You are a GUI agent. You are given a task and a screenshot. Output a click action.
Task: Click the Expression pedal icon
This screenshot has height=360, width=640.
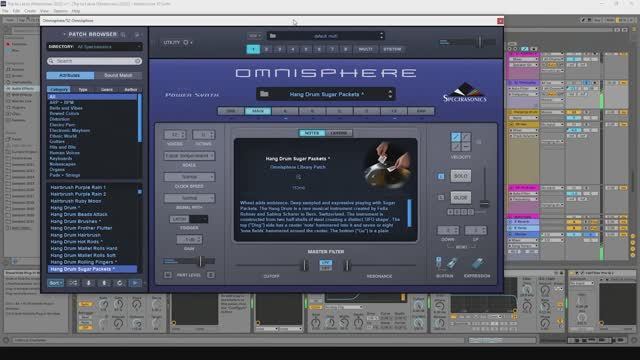click(477, 263)
